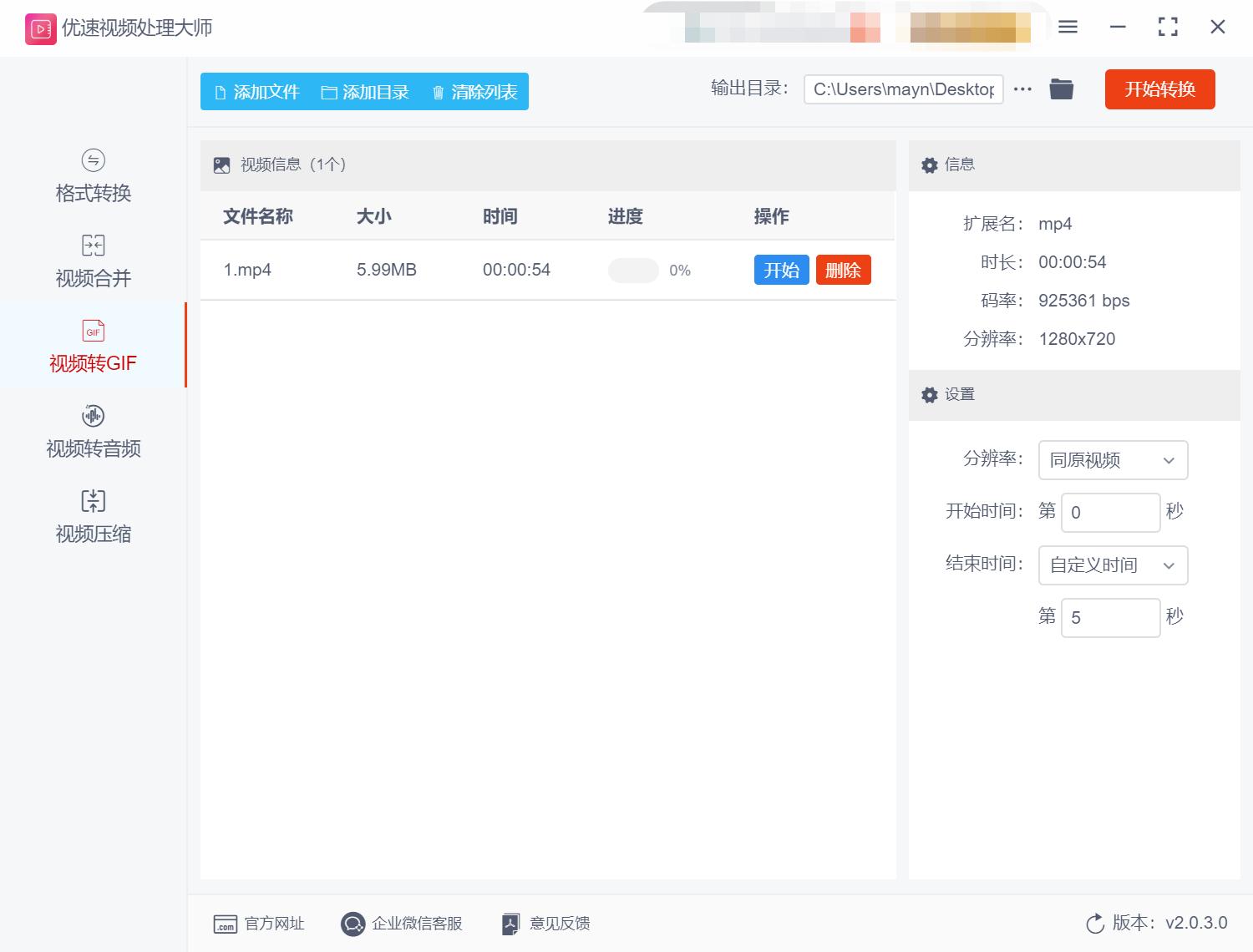Open the 企业微信客服 support icon
Image resolution: width=1253 pixels, height=952 pixels.
pos(353,924)
